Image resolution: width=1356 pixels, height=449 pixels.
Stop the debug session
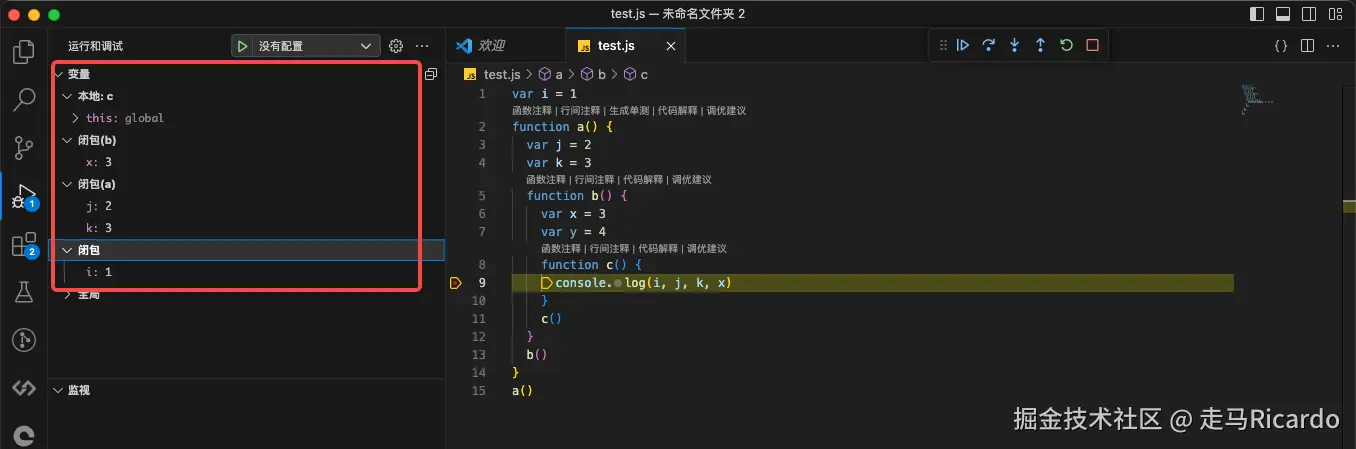pos(1092,45)
